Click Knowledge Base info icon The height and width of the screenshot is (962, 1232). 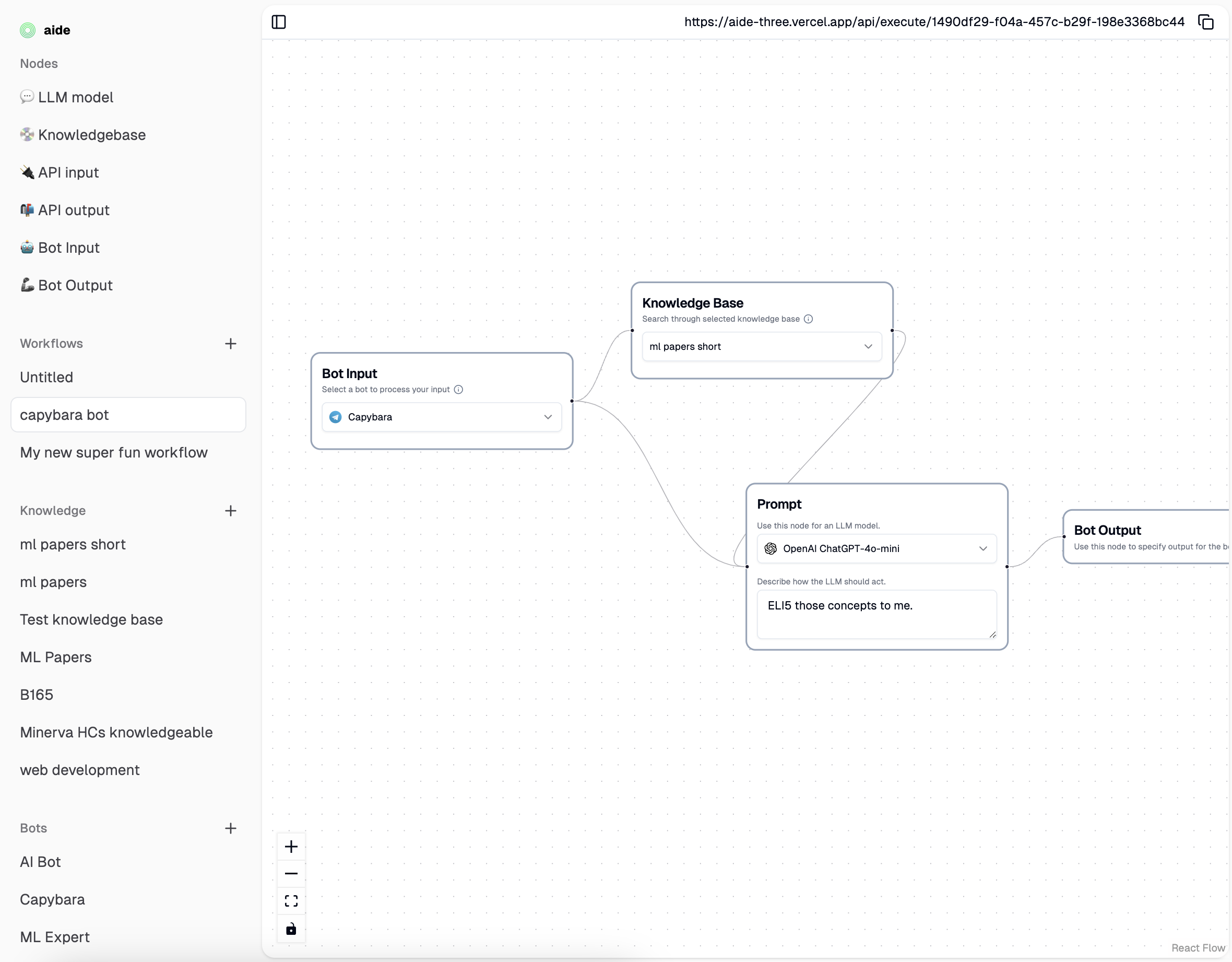click(808, 319)
